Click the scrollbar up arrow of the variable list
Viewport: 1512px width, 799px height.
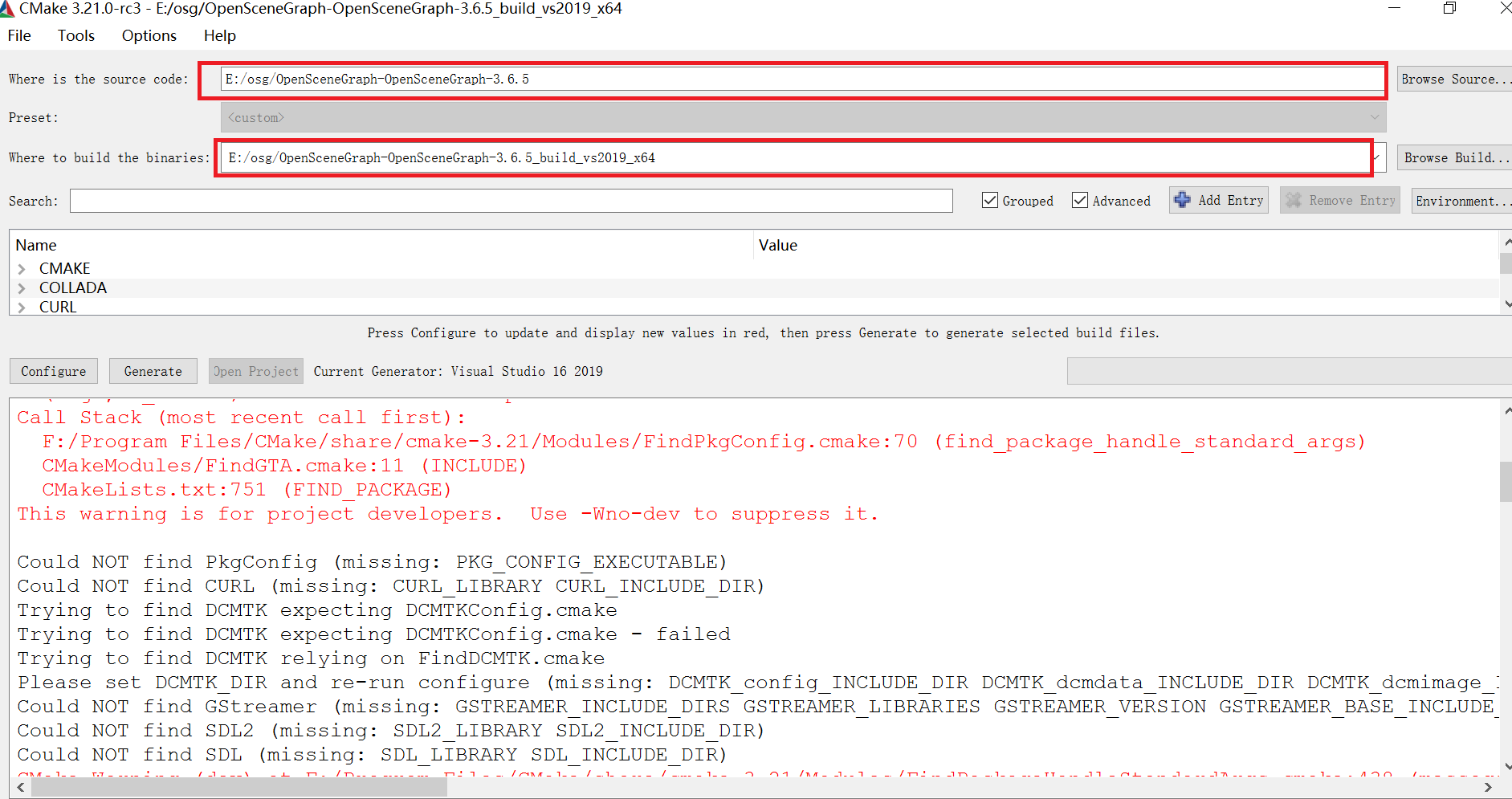tap(1506, 241)
